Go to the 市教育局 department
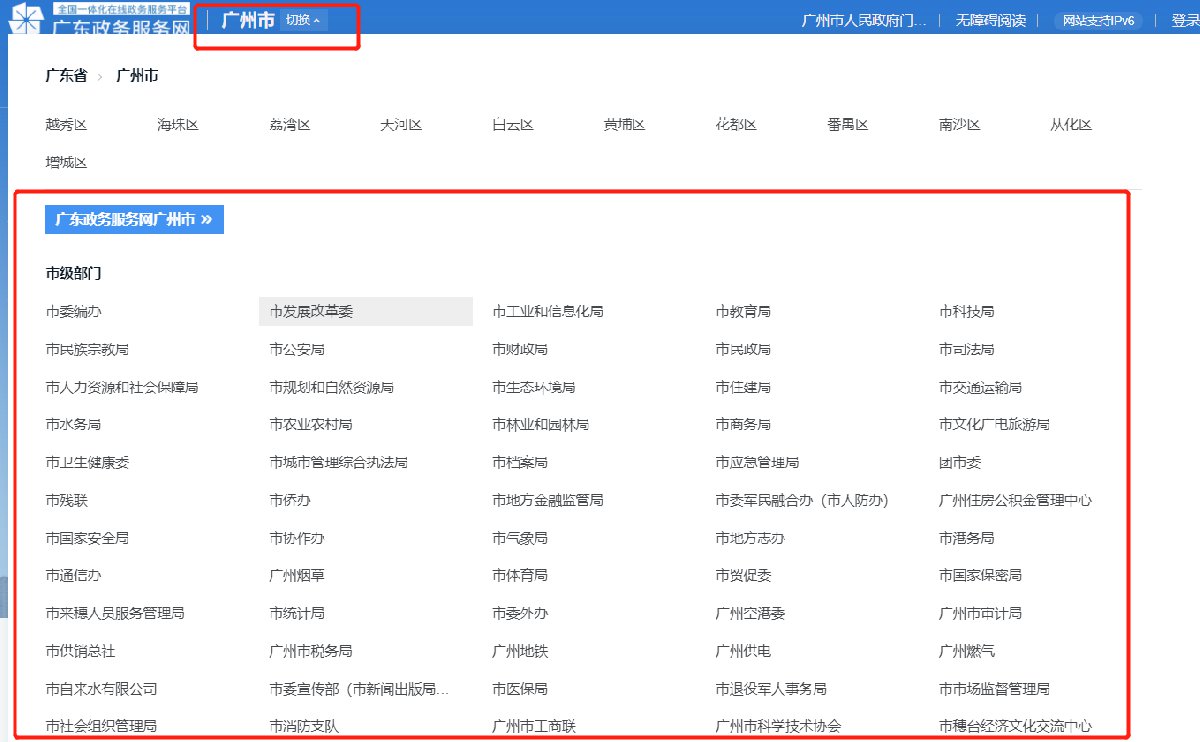The height and width of the screenshot is (742, 1200). (x=743, y=312)
